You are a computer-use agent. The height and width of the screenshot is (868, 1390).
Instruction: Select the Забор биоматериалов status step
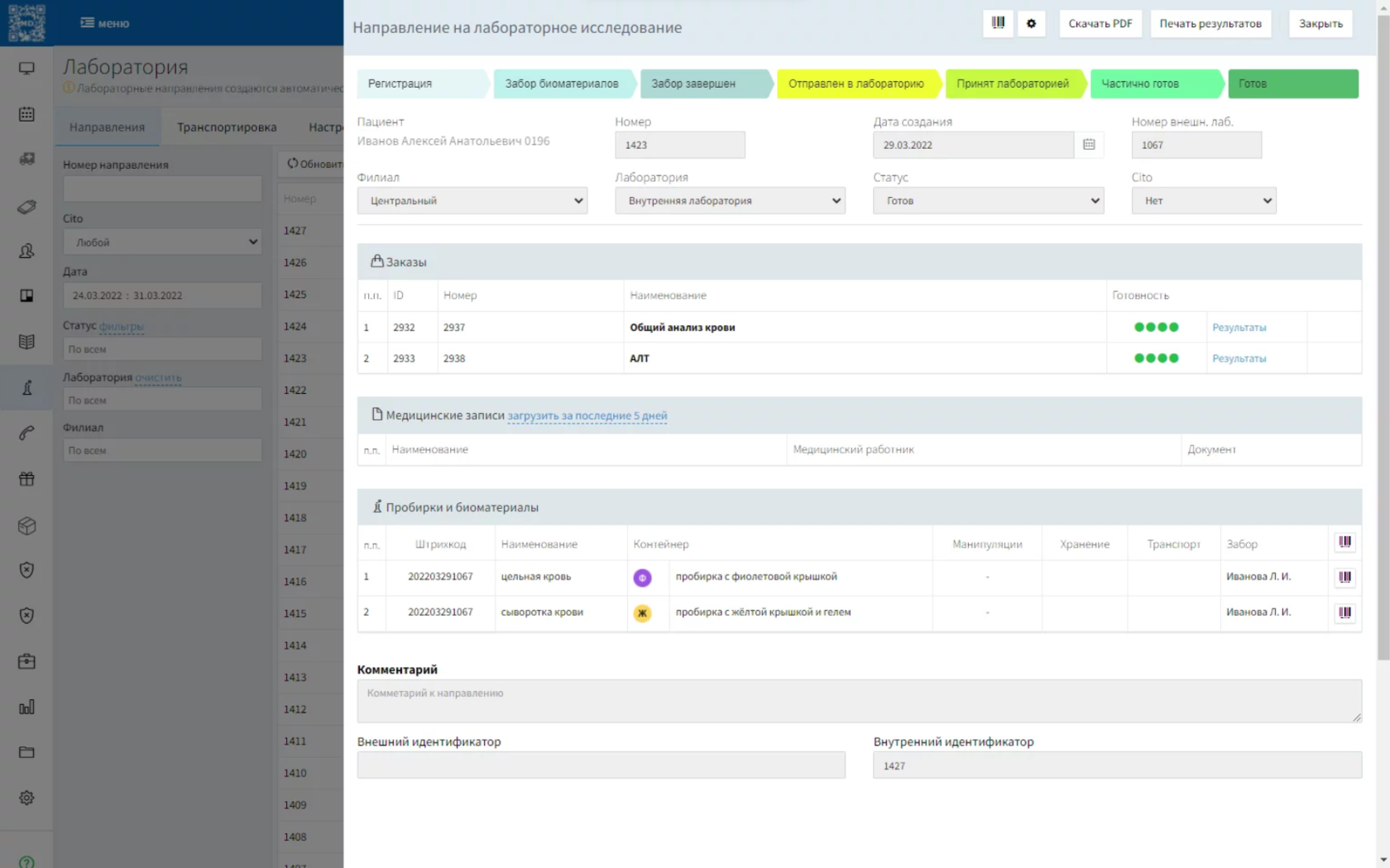coord(564,84)
